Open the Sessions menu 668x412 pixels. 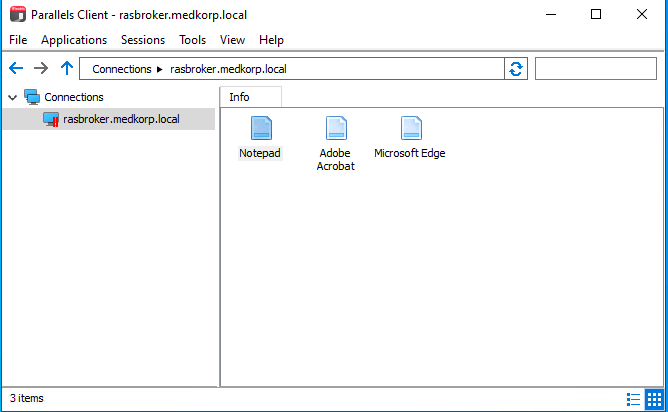(143, 40)
